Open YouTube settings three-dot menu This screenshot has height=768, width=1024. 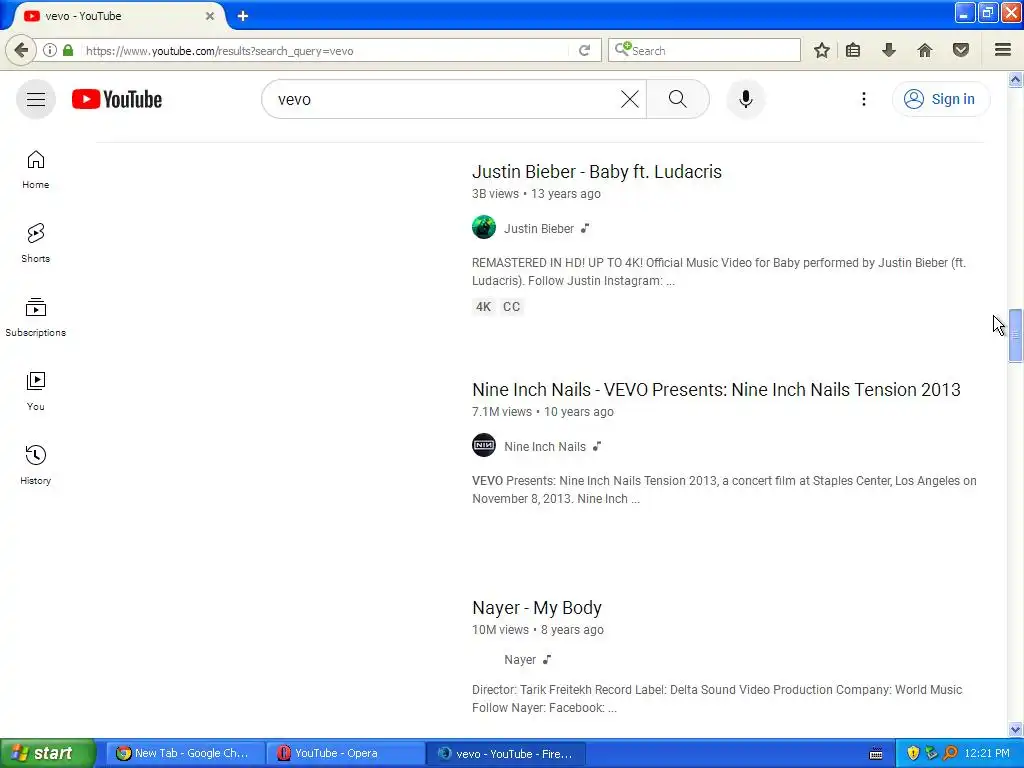point(863,99)
